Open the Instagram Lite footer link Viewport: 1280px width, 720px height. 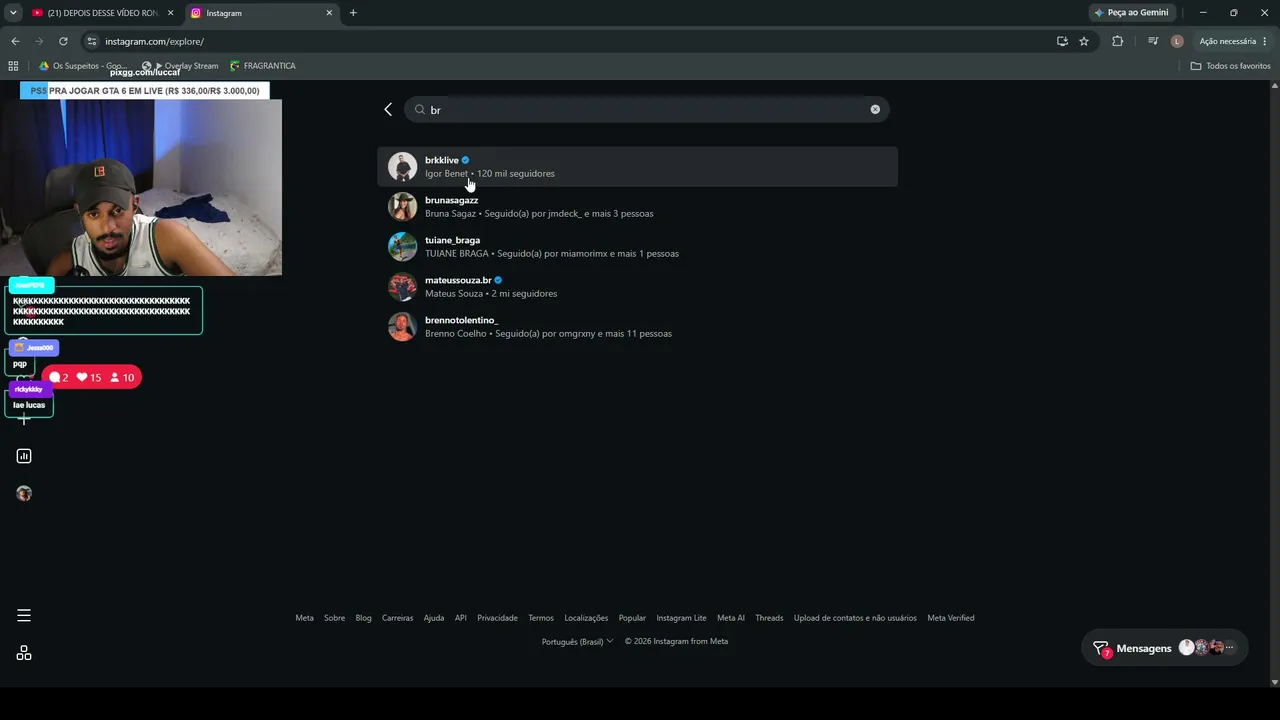tap(681, 618)
